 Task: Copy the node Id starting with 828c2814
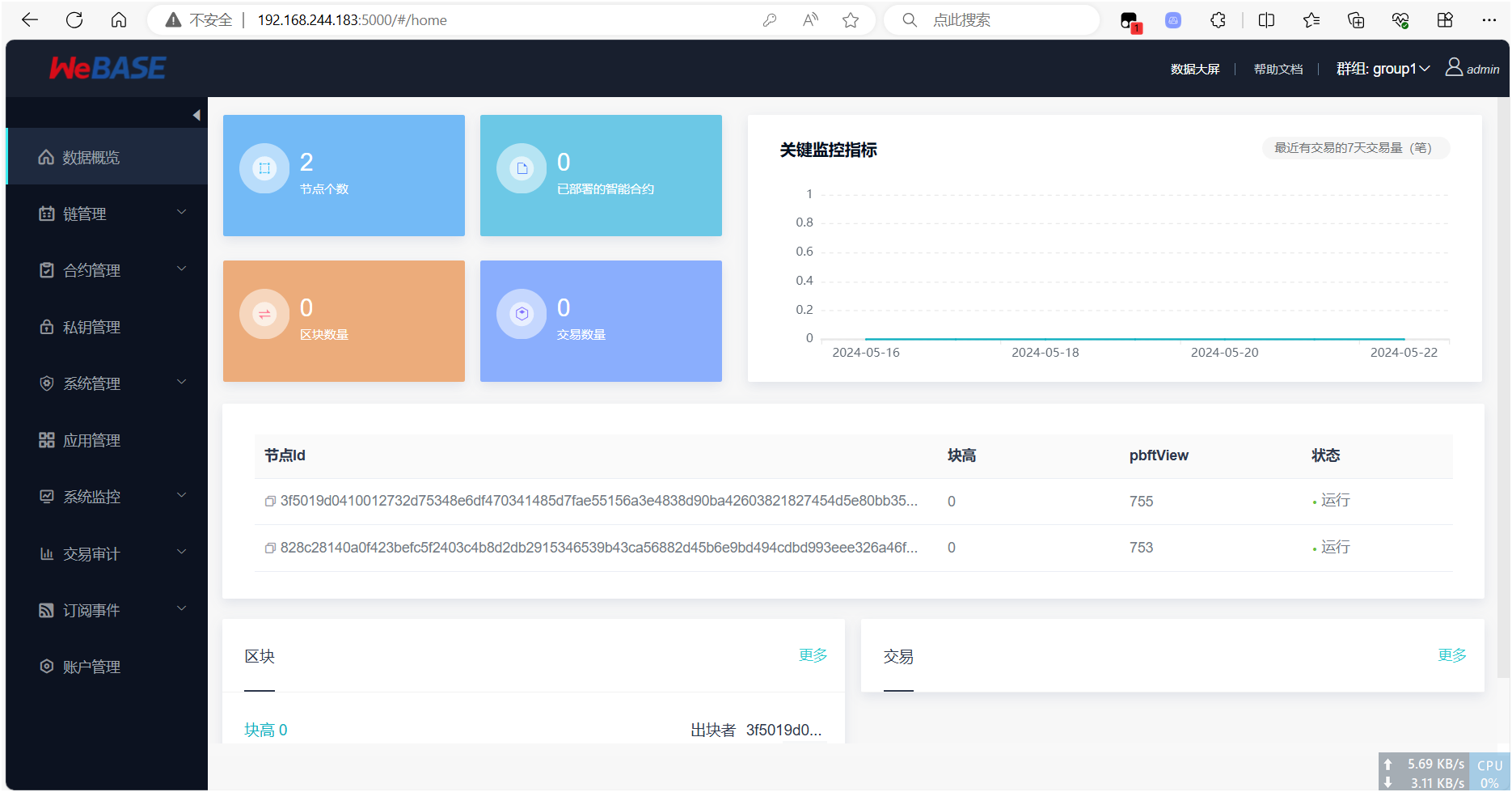pyautogui.click(x=270, y=548)
